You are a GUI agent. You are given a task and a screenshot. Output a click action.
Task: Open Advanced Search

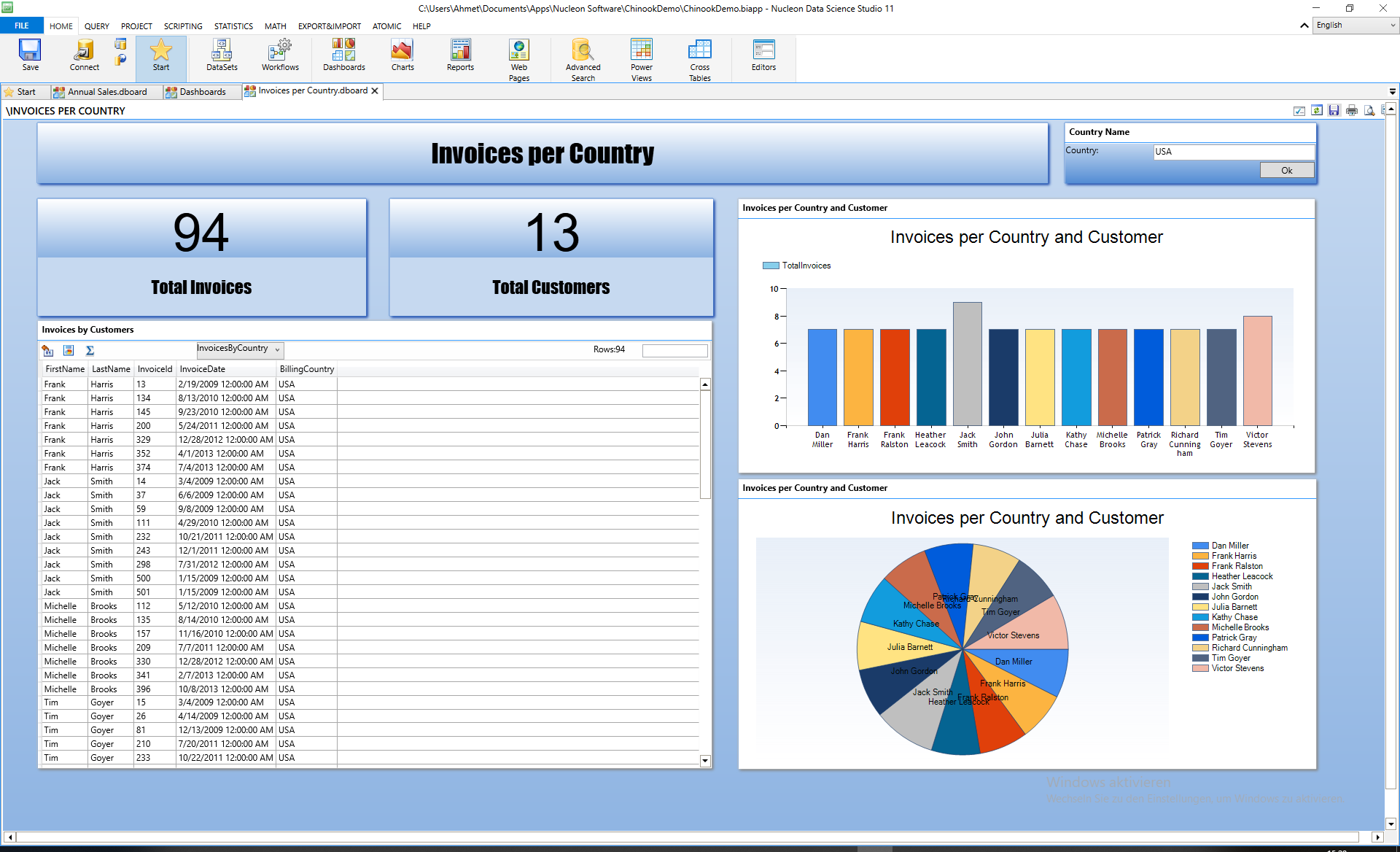(x=583, y=58)
